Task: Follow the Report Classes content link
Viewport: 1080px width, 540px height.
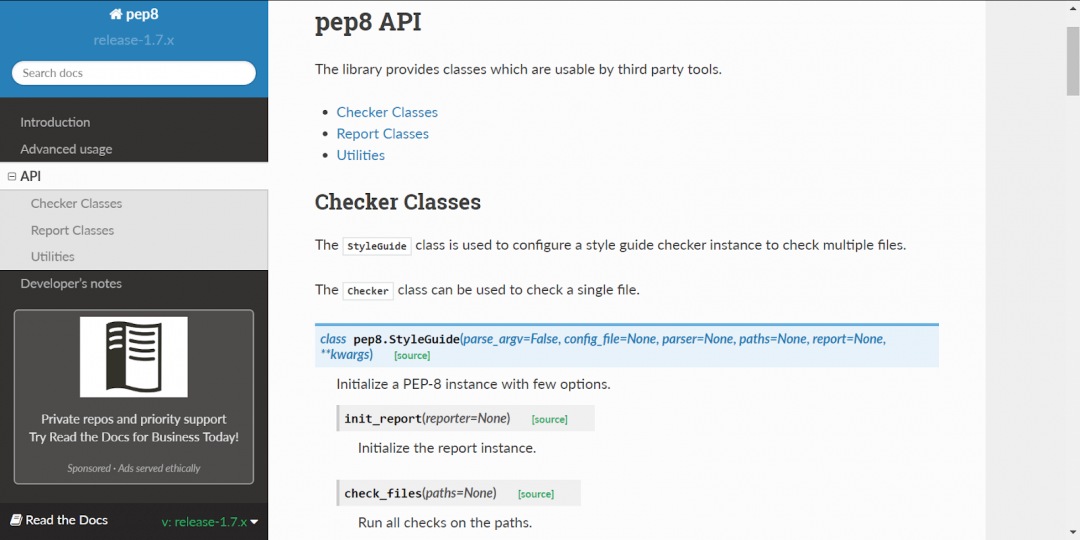Action: 382,134
